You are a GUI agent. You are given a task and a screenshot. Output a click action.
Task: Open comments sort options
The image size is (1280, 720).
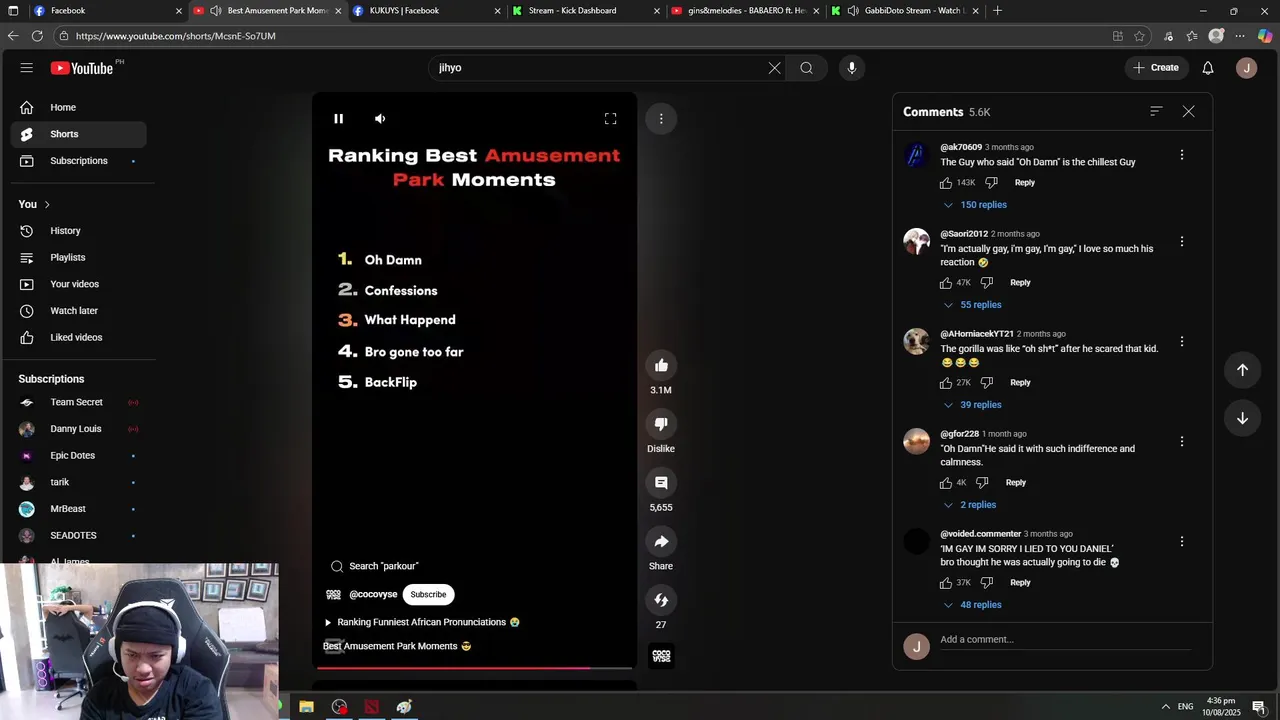[x=1156, y=112]
